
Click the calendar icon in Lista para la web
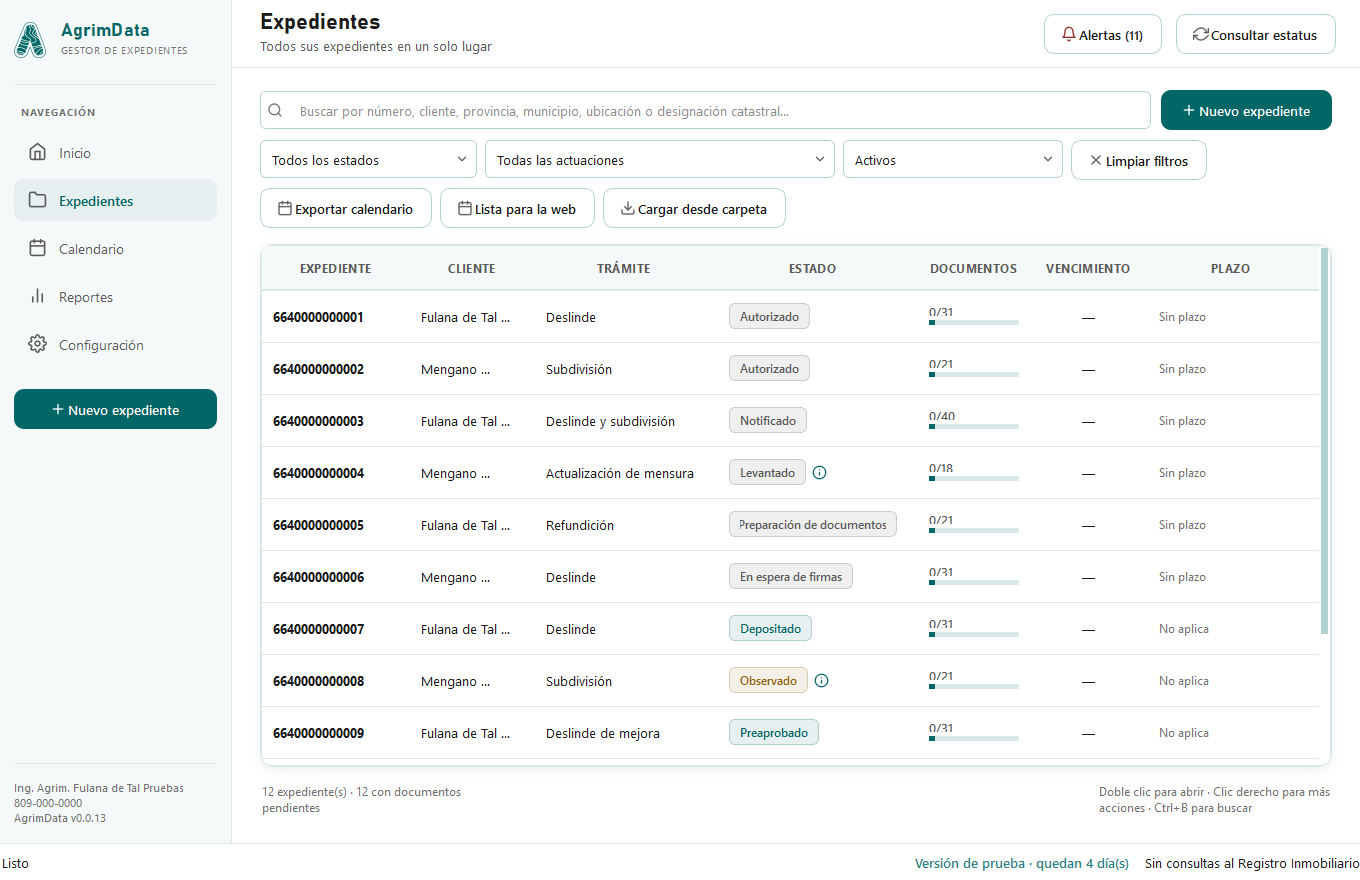pos(465,209)
